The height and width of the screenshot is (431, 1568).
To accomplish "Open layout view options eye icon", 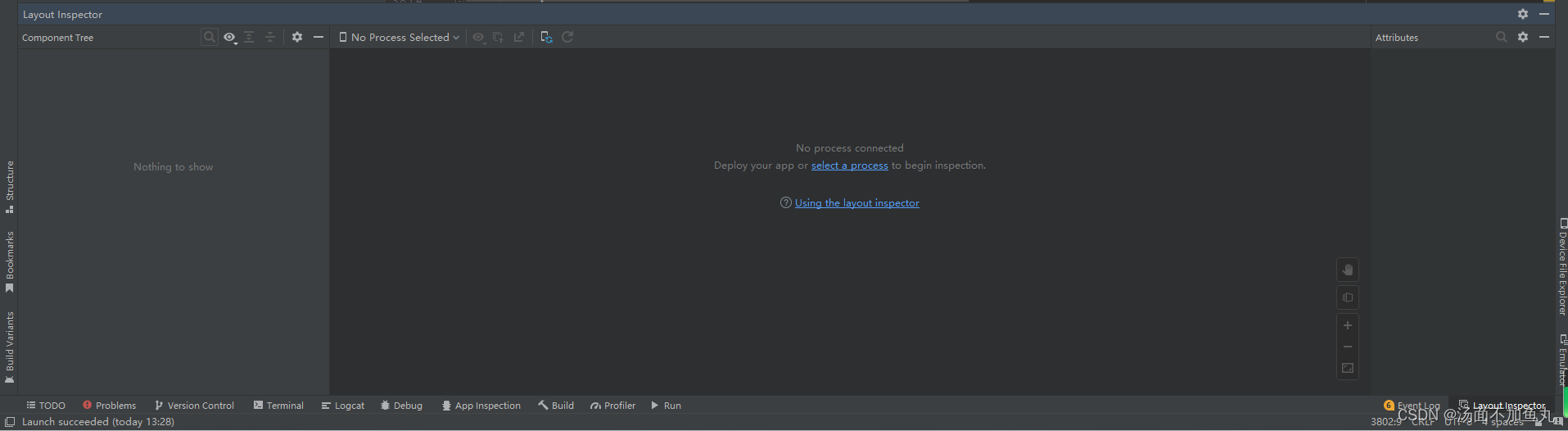I will [479, 37].
